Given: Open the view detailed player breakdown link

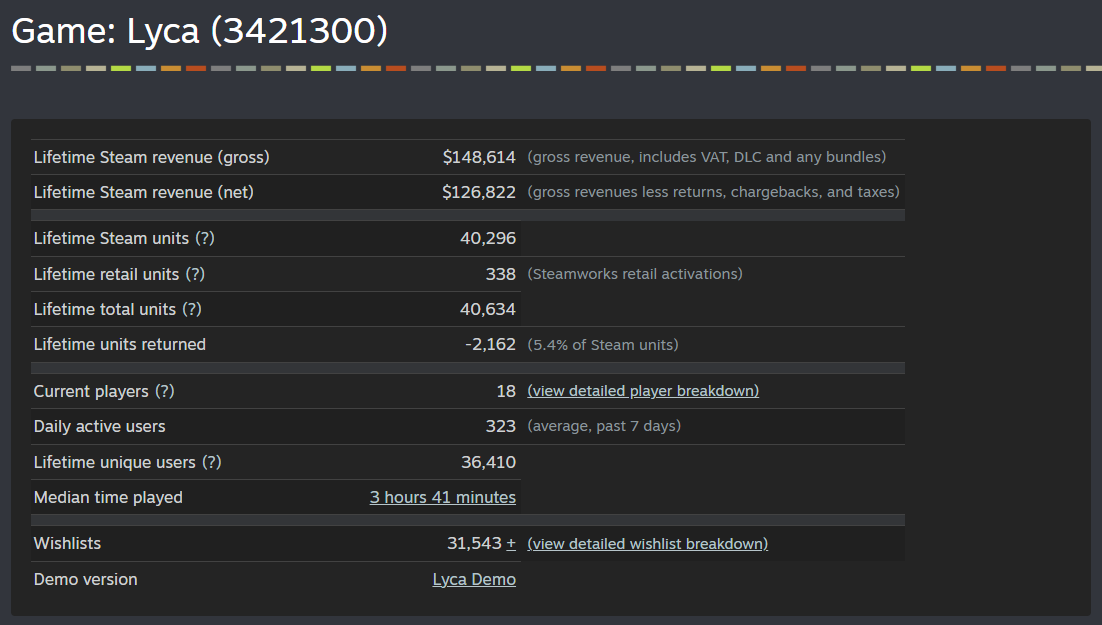Looking at the screenshot, I should [x=643, y=391].
